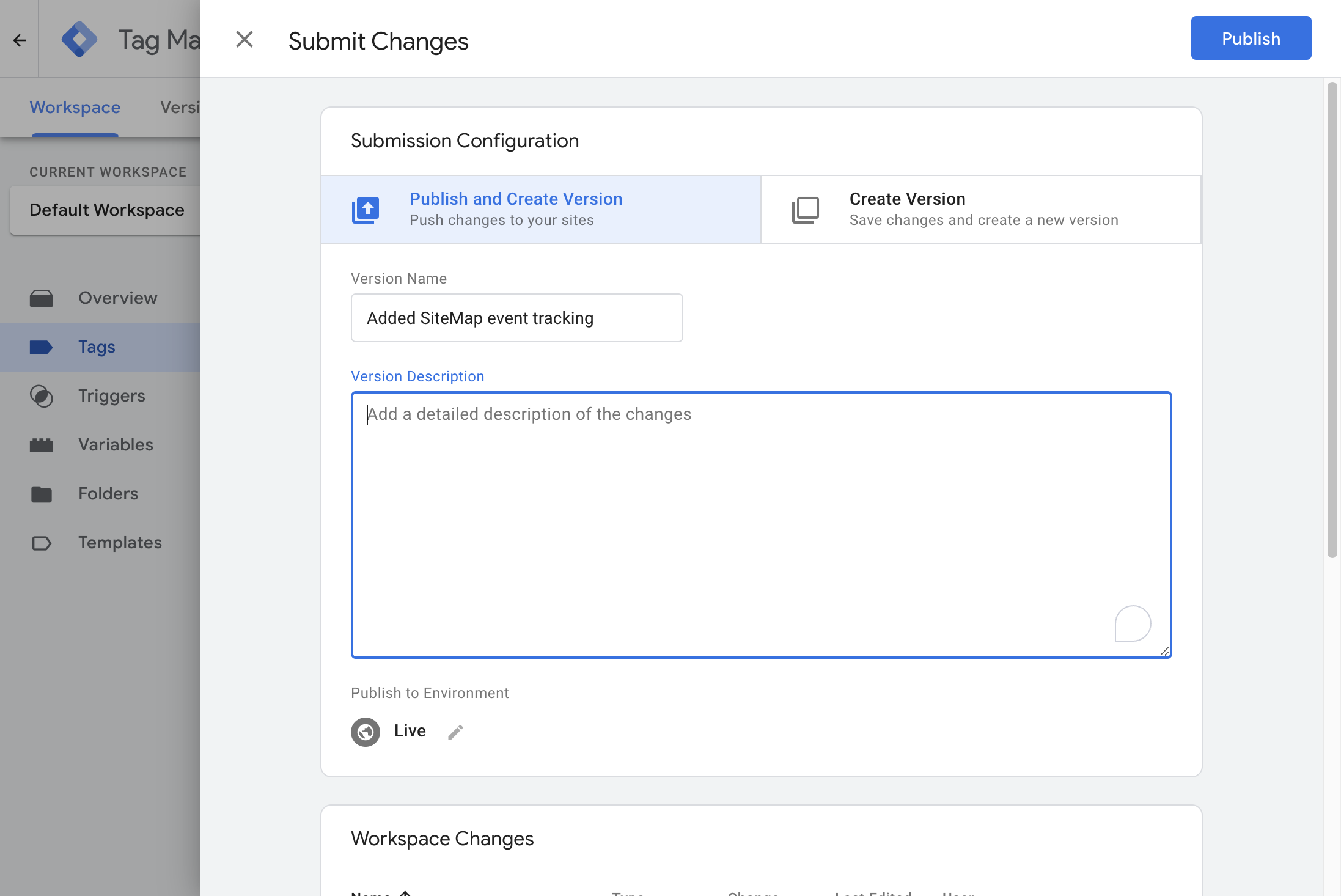The height and width of the screenshot is (896, 1341).
Task: Click the Workspace Changes heading
Action: tap(443, 839)
